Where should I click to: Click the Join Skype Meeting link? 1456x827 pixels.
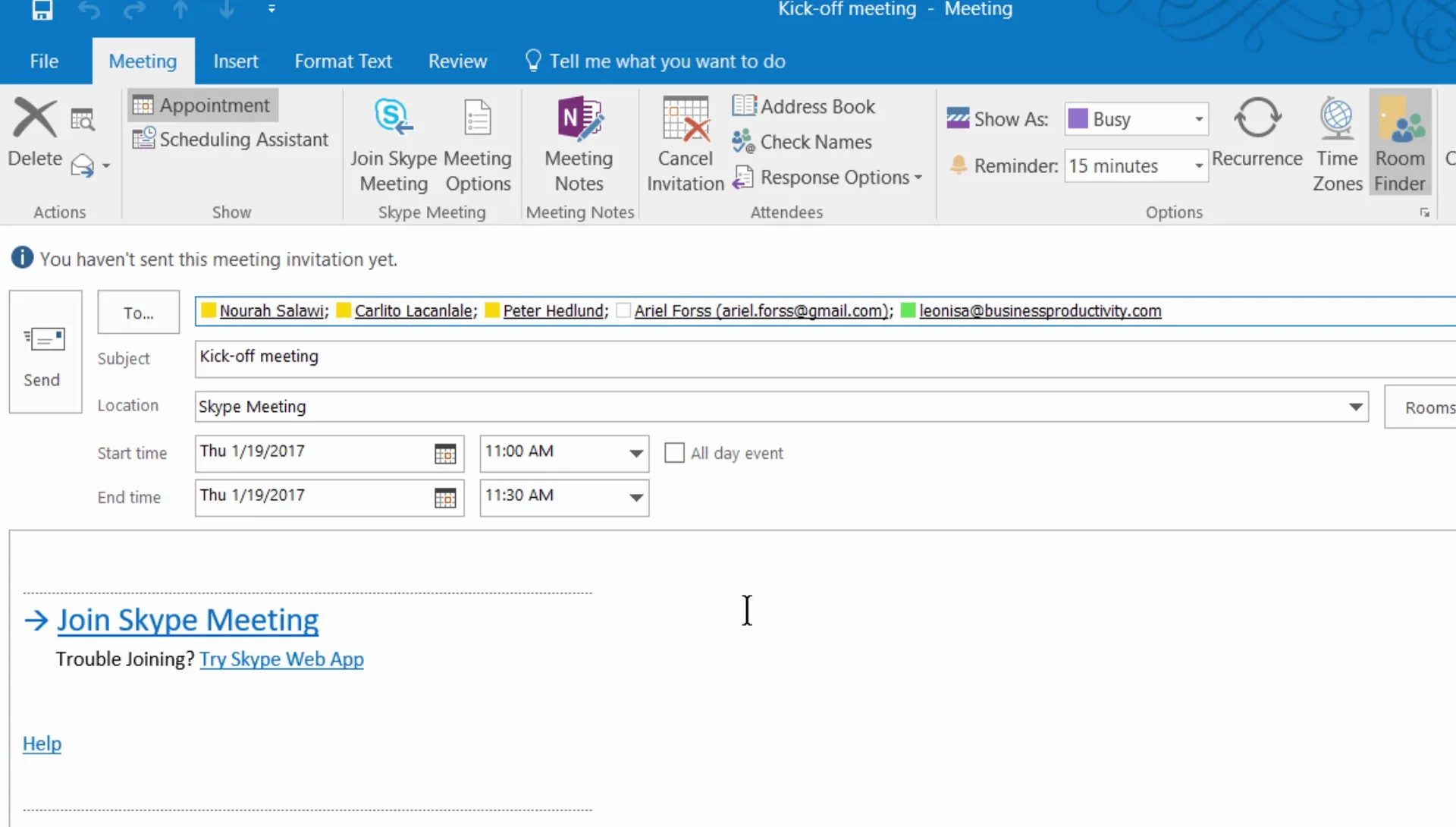tap(188, 621)
